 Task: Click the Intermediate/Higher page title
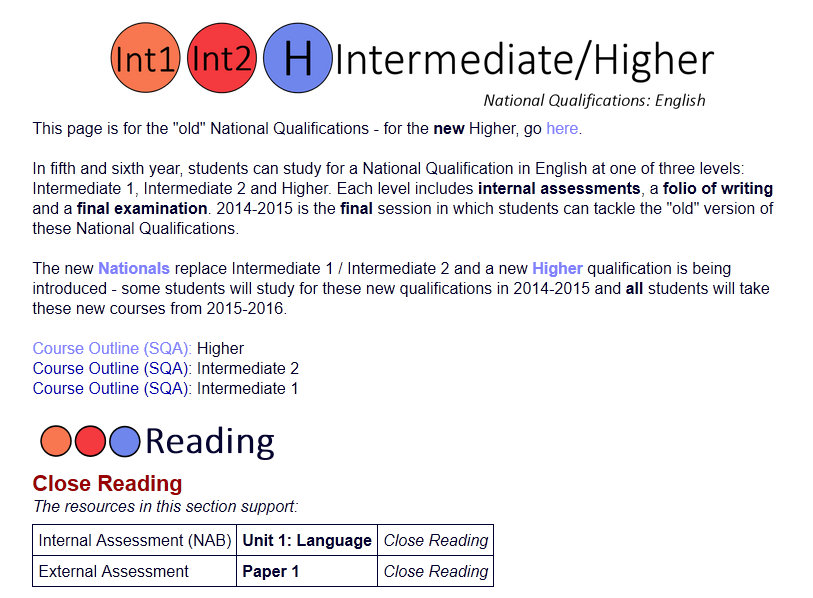[x=525, y=61]
